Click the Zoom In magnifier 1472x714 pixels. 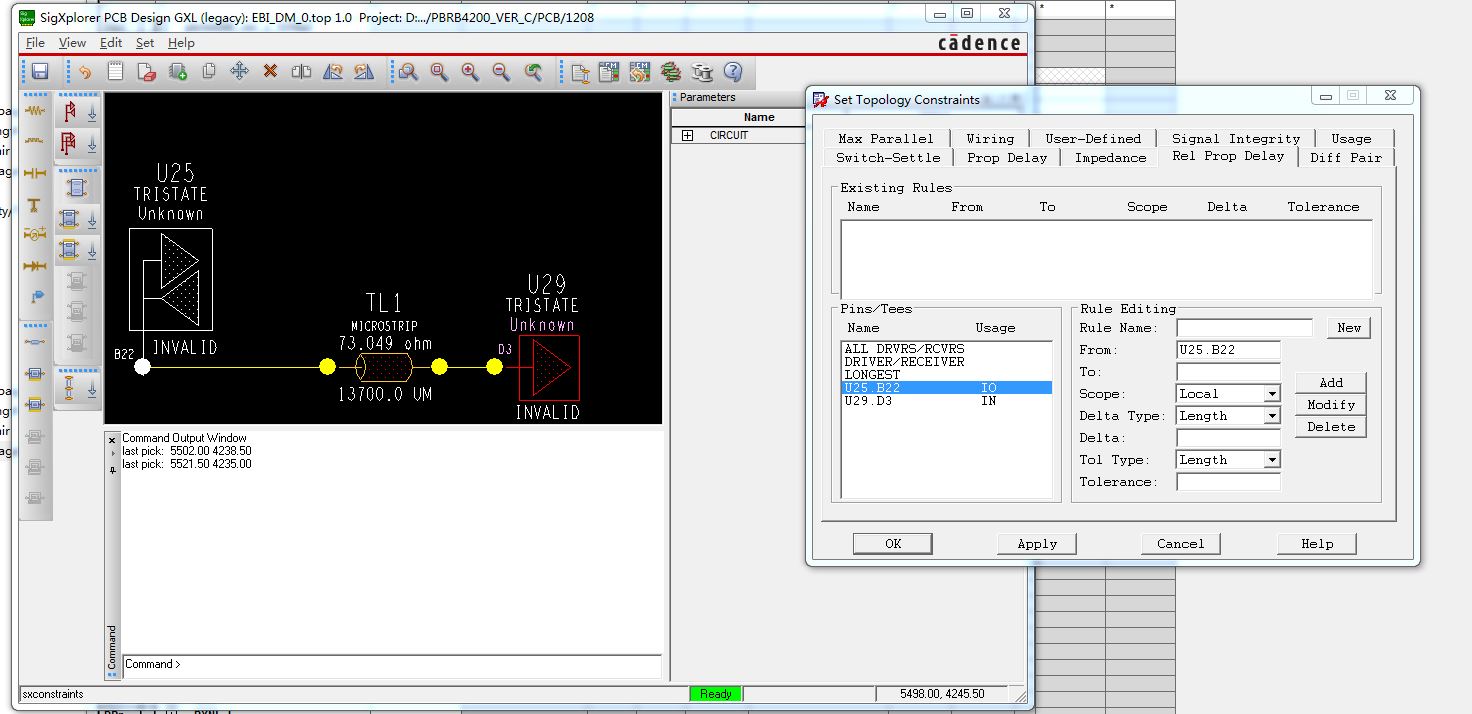click(x=470, y=71)
